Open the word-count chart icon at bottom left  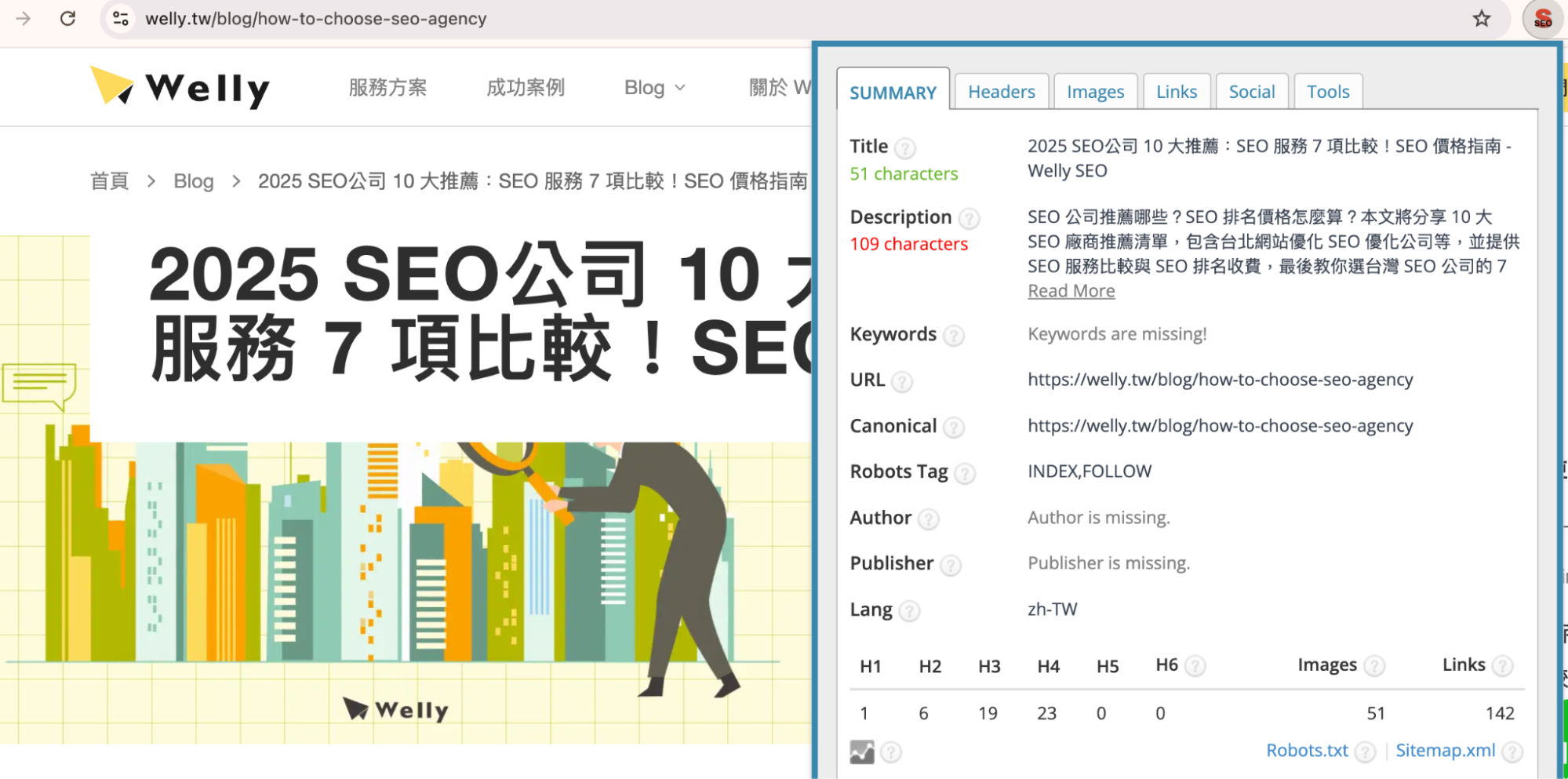coord(860,751)
